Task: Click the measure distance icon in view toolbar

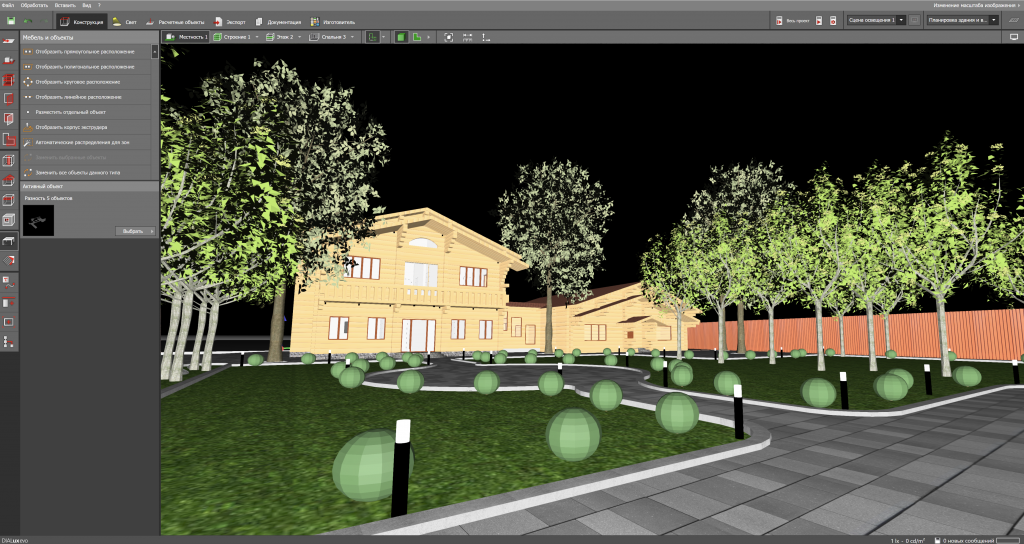Action: click(x=486, y=37)
